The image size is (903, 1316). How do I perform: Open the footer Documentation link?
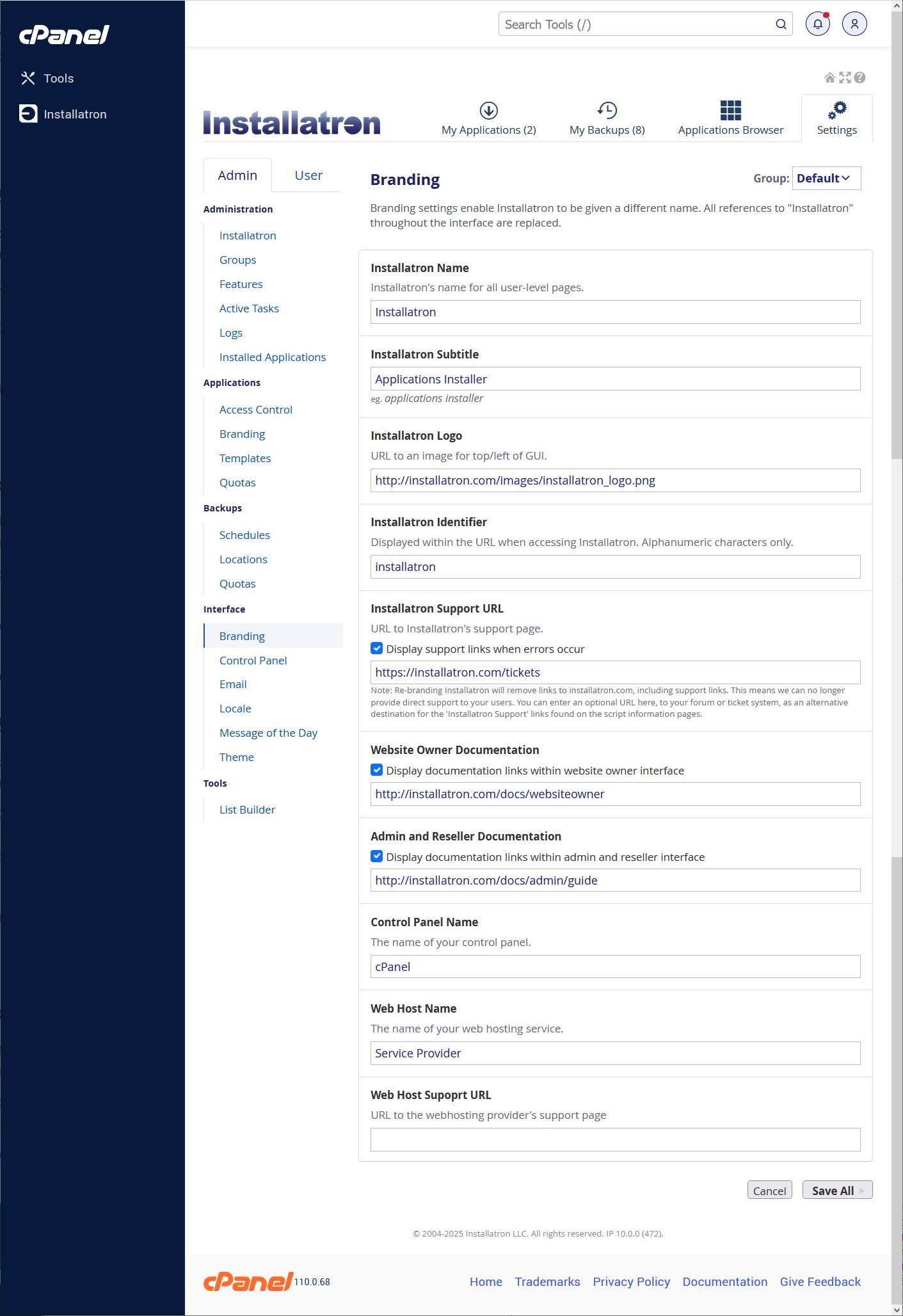point(724,1281)
